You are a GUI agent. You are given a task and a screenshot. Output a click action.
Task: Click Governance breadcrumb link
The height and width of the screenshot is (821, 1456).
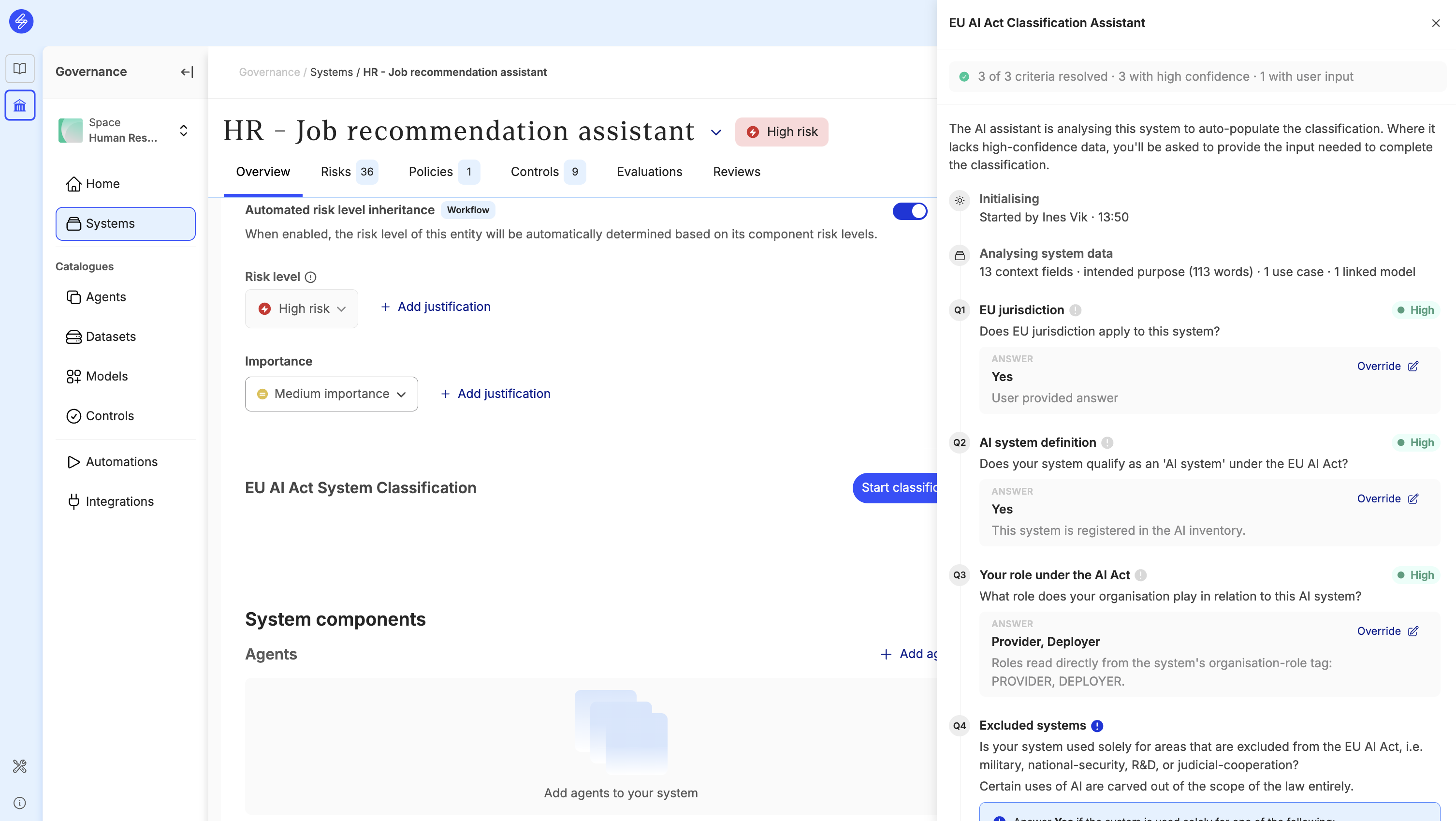pyautogui.click(x=269, y=72)
